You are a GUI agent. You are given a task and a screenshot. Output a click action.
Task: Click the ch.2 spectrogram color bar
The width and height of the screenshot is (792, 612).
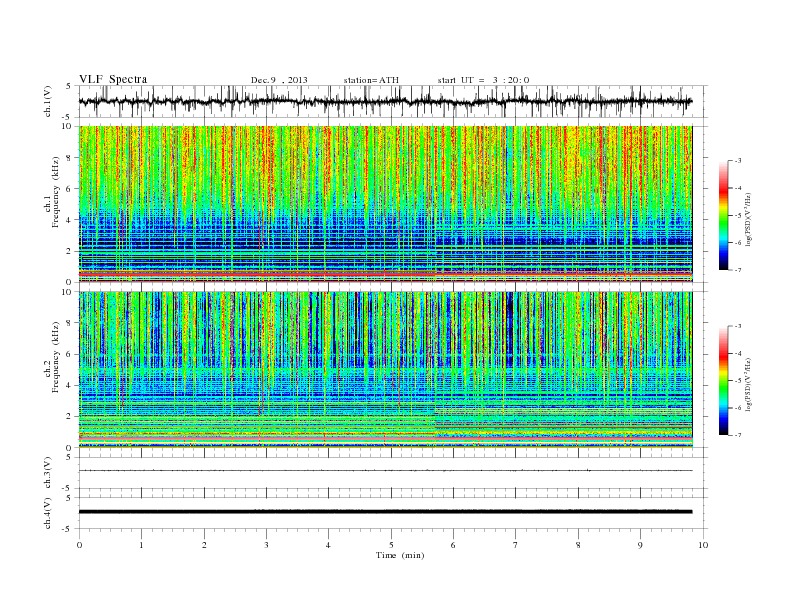(723, 381)
